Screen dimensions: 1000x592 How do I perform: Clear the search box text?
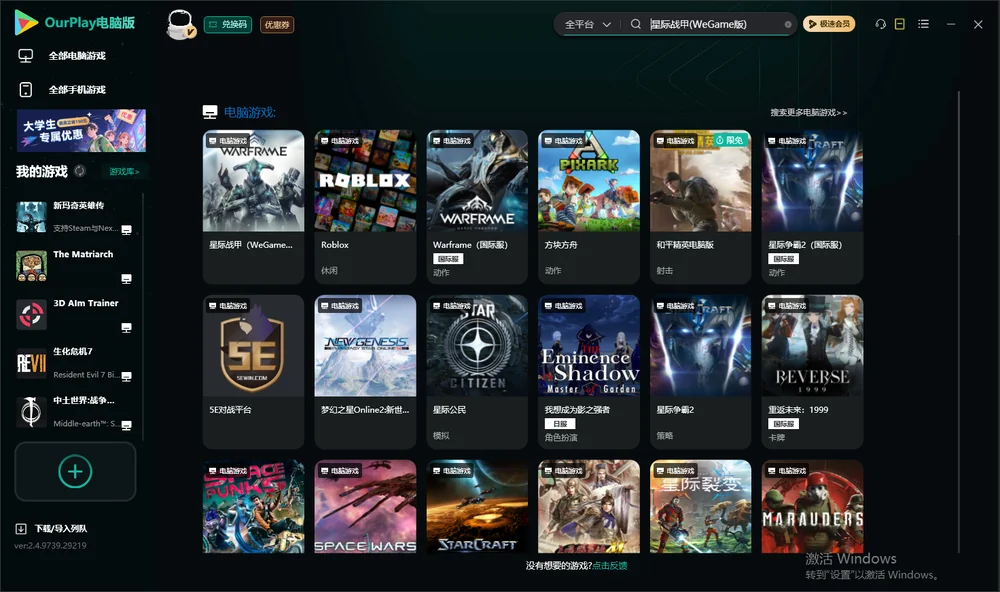pos(788,24)
